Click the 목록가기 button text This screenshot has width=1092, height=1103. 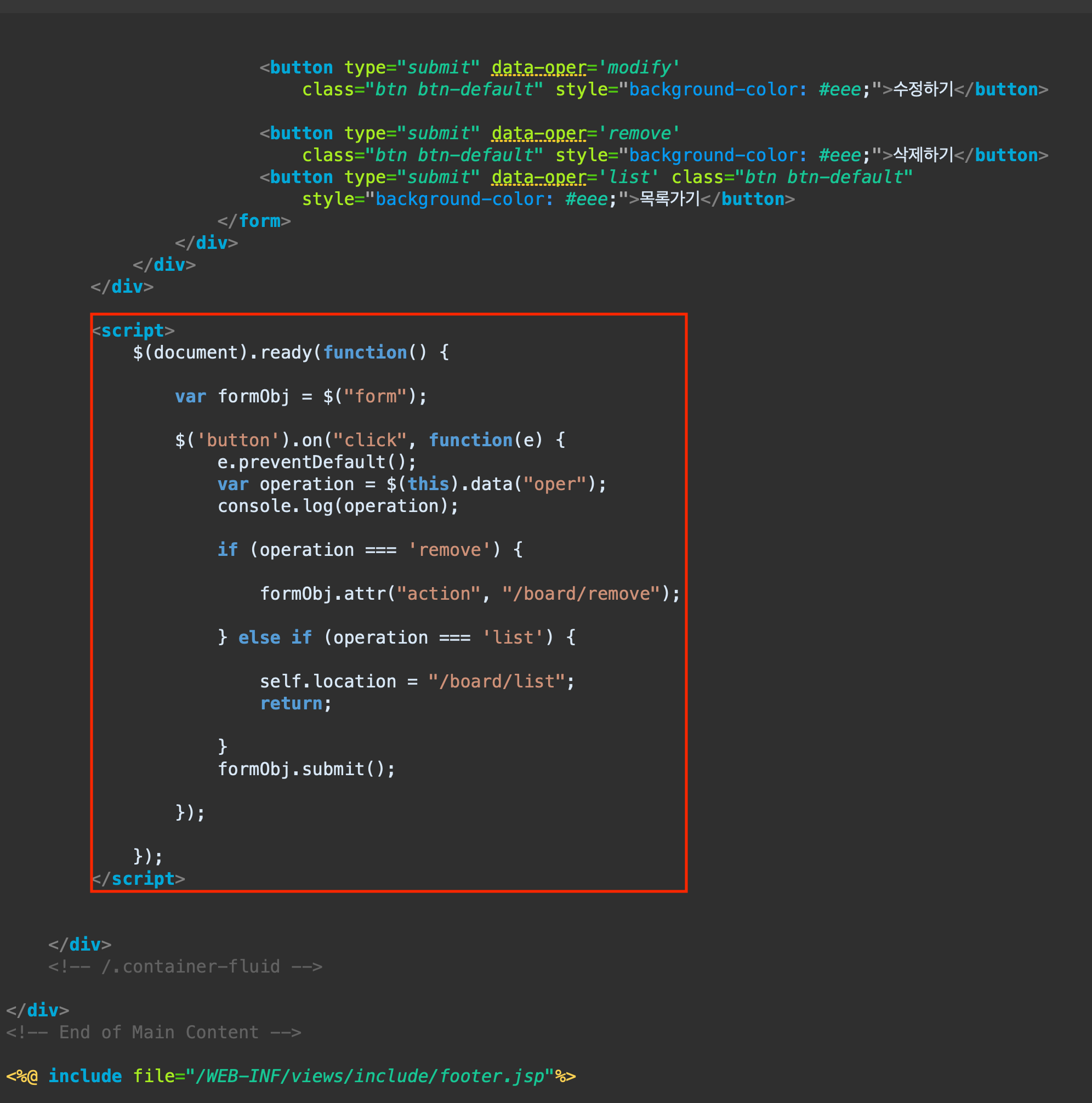click(x=669, y=198)
